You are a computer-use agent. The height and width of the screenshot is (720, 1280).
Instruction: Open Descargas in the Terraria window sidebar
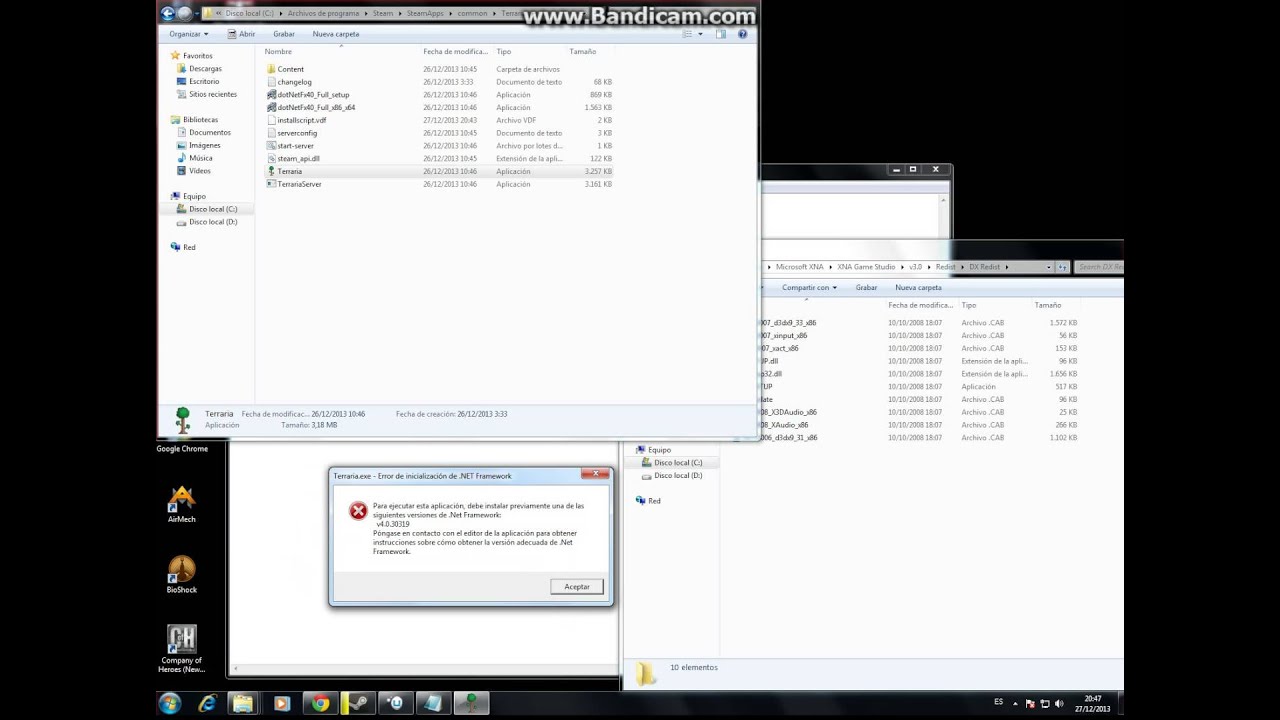point(205,69)
